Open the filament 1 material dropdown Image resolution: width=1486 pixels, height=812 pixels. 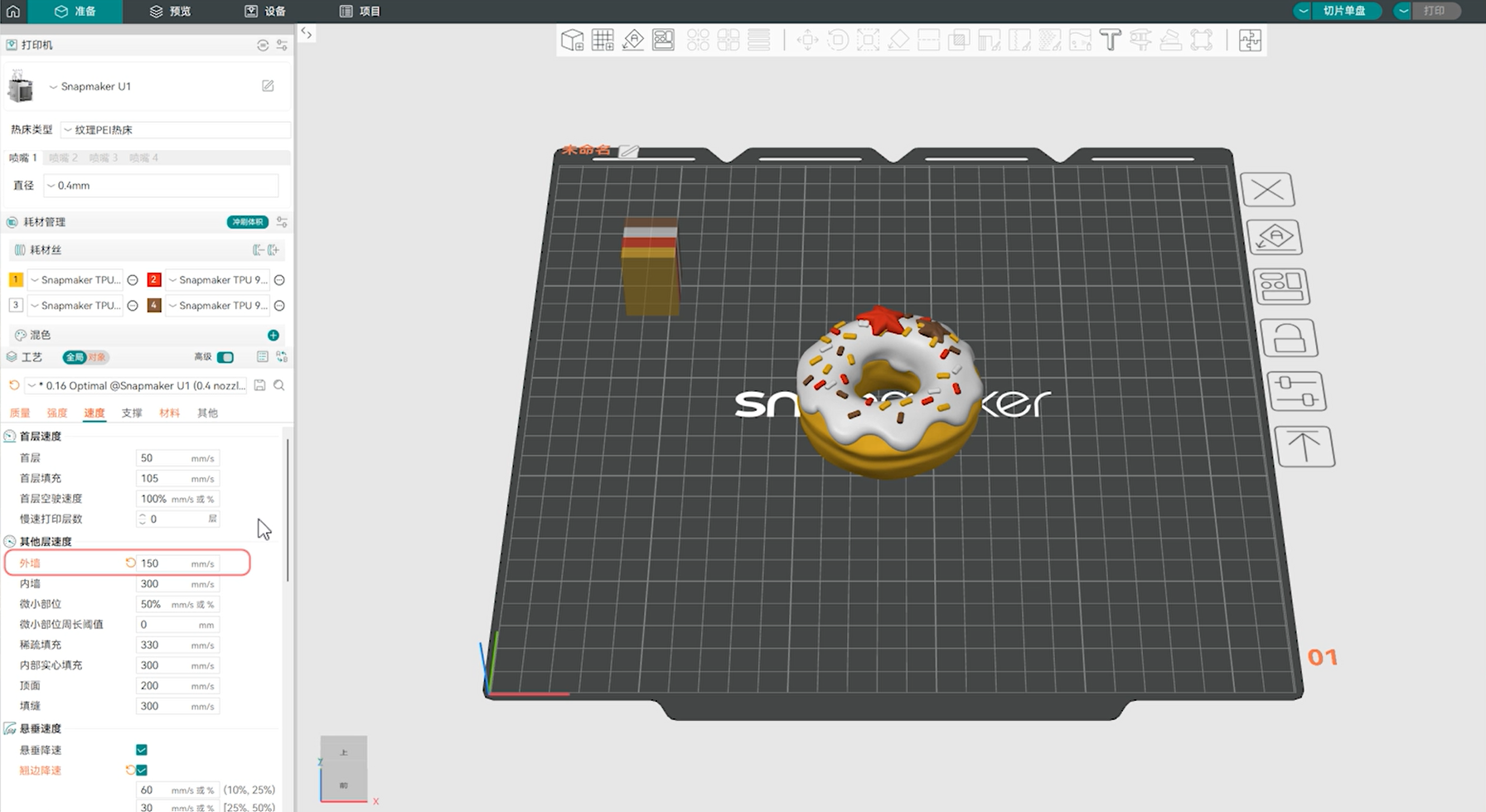click(x=75, y=280)
